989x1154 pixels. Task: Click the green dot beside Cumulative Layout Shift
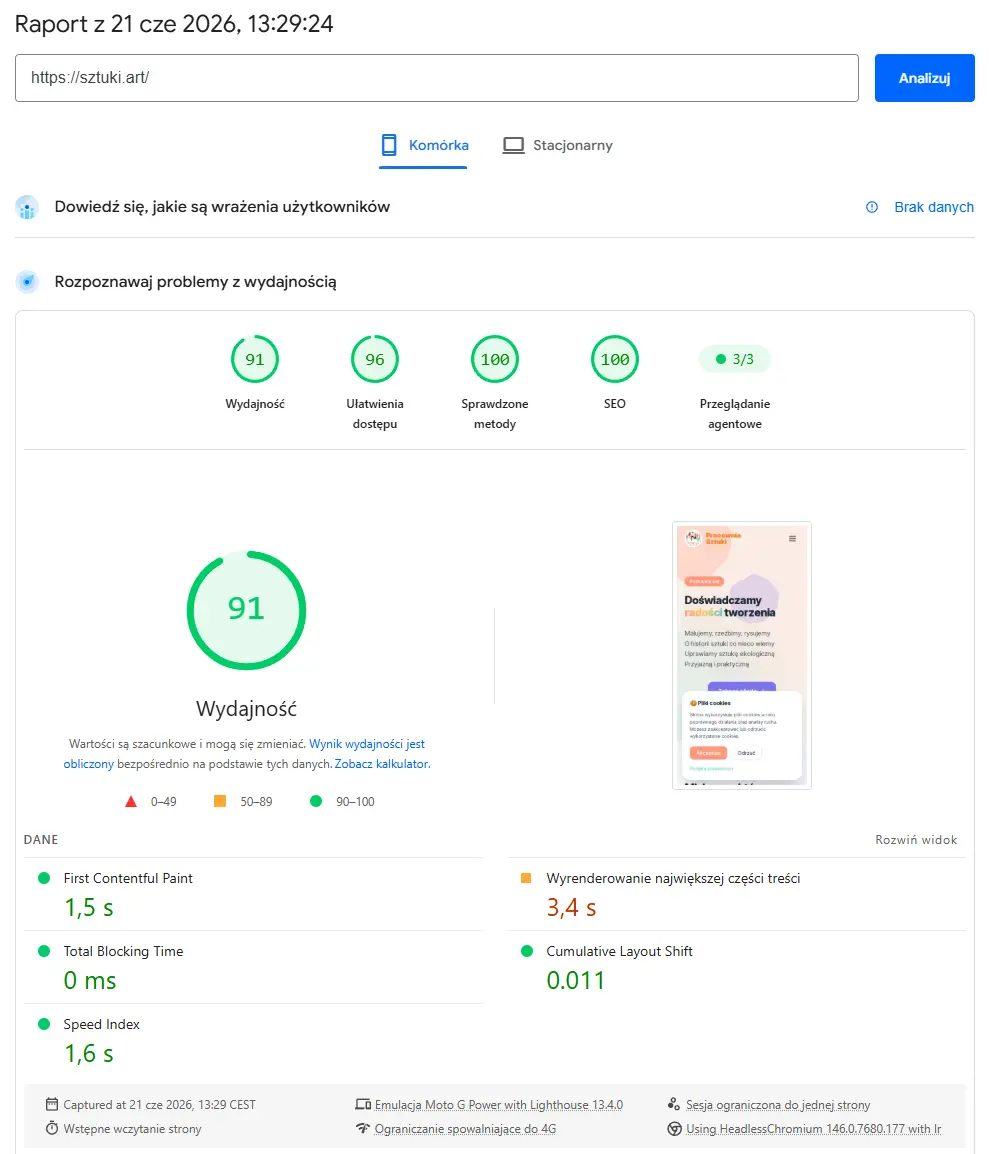526,951
